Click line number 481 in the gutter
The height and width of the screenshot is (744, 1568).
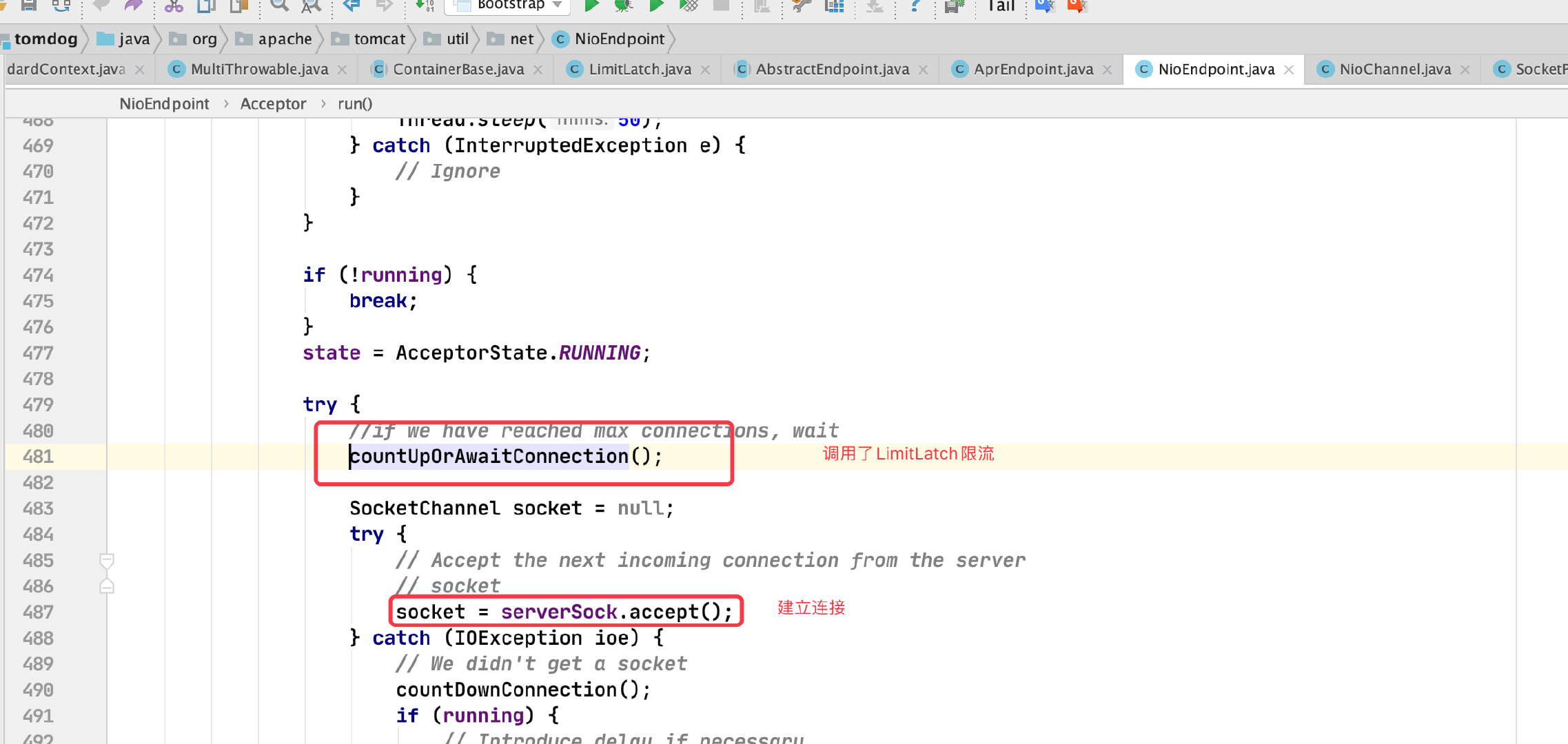click(x=38, y=456)
